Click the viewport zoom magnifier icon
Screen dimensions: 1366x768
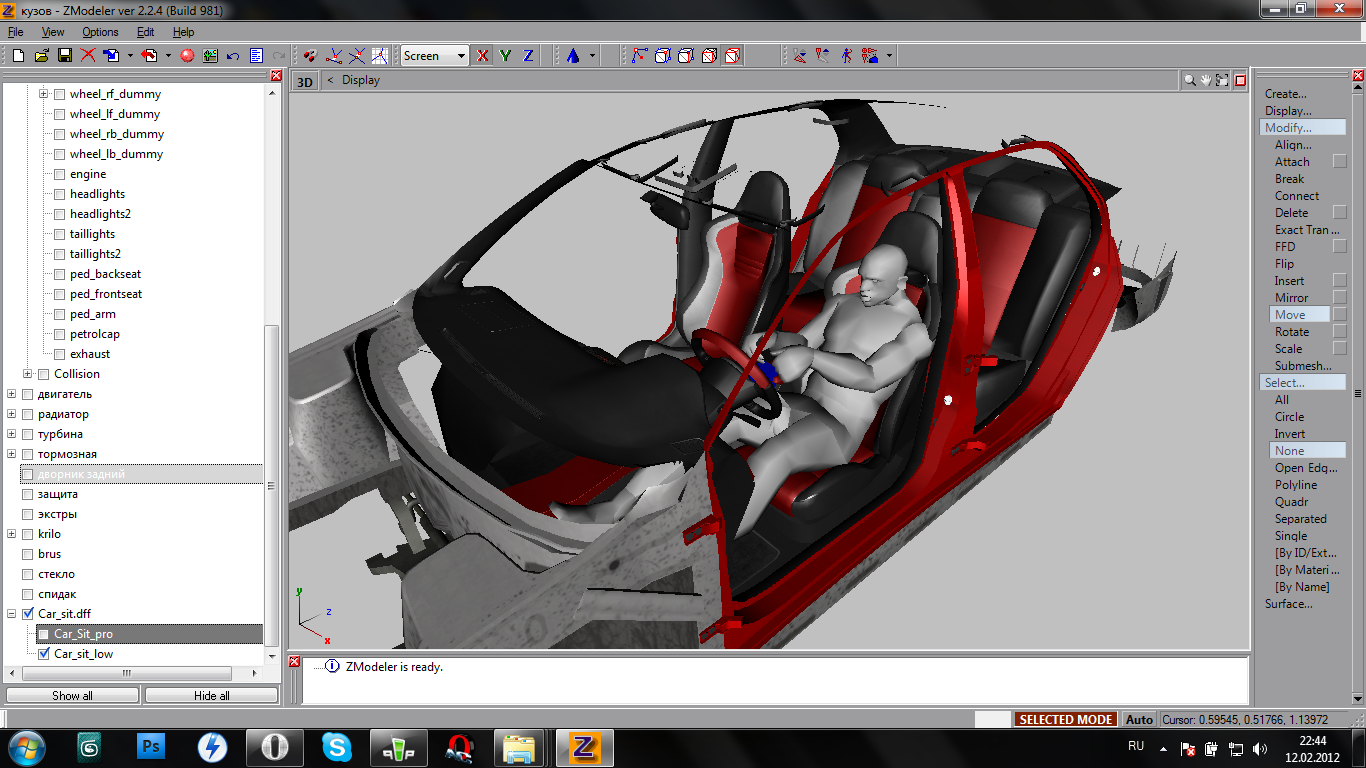click(x=1190, y=81)
